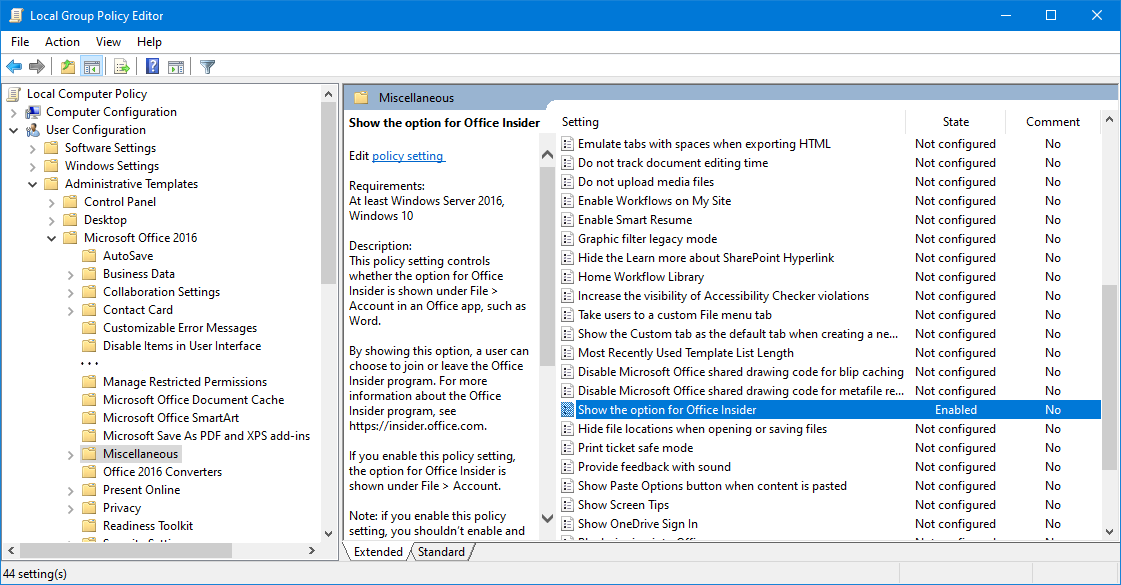Click the Up One Level folder icon
1121x585 pixels.
(67, 67)
